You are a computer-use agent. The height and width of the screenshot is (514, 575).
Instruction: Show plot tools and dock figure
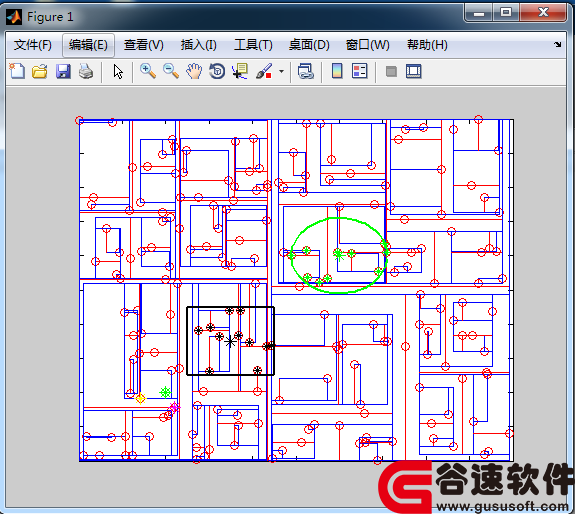(x=414, y=71)
